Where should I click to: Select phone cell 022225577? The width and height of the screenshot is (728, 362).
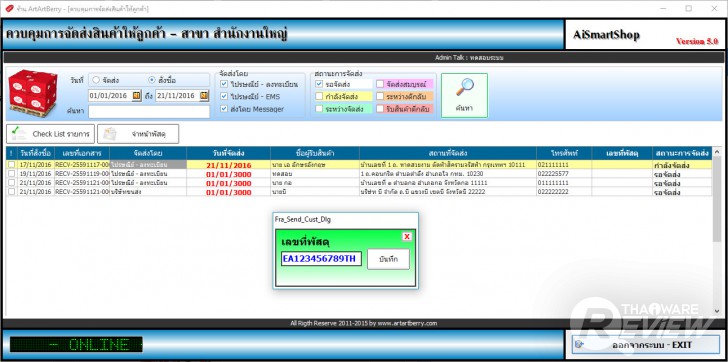coord(564,174)
